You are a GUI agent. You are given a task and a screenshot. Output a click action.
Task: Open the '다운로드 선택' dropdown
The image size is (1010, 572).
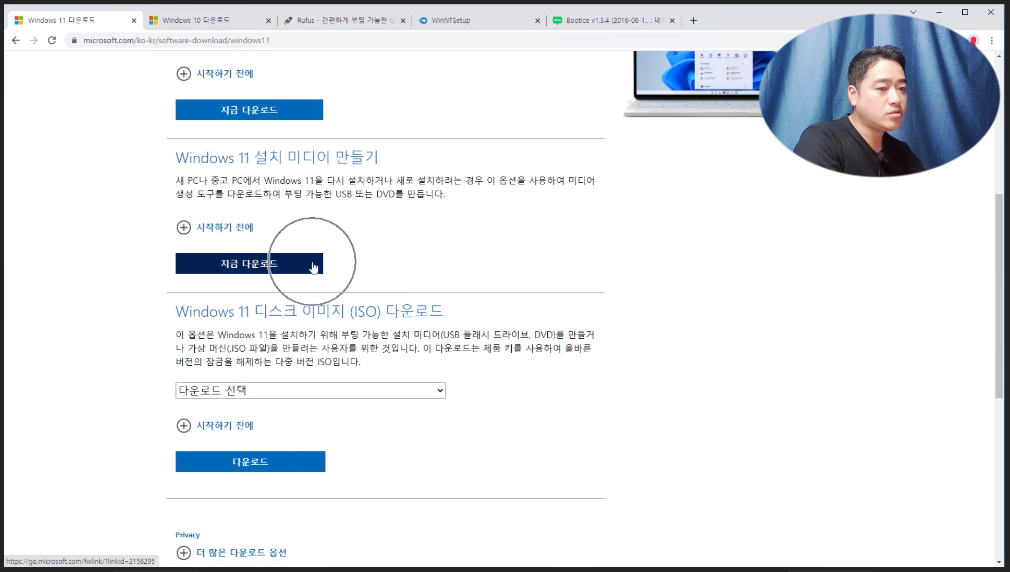(310, 390)
